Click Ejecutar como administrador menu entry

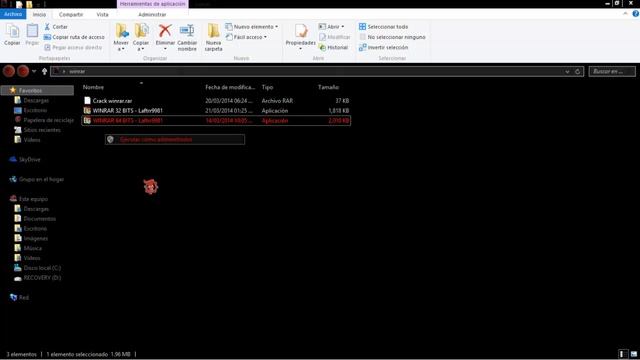(175, 140)
